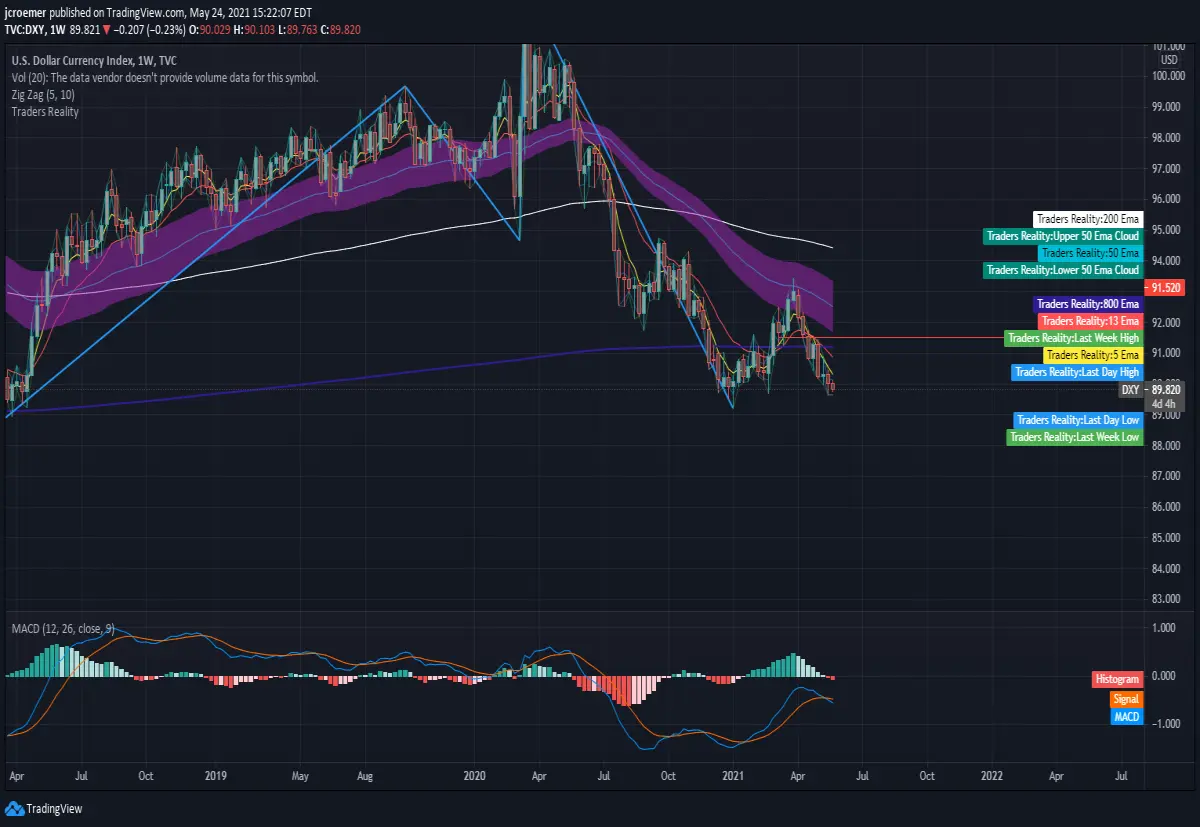Click the MACD (12, 26, close, 9) legend

pos(63,628)
